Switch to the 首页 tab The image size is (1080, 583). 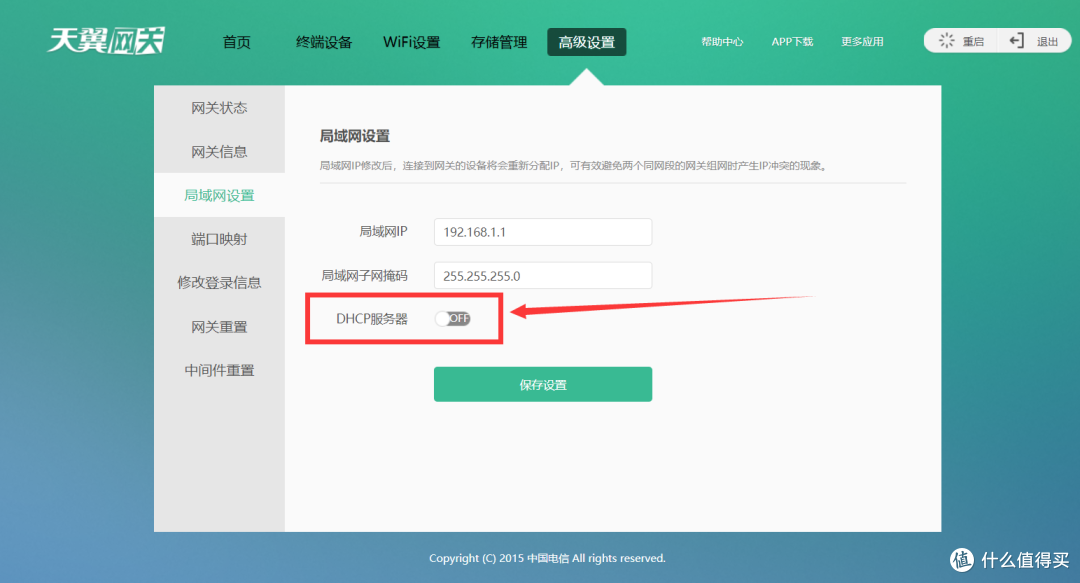(x=236, y=42)
